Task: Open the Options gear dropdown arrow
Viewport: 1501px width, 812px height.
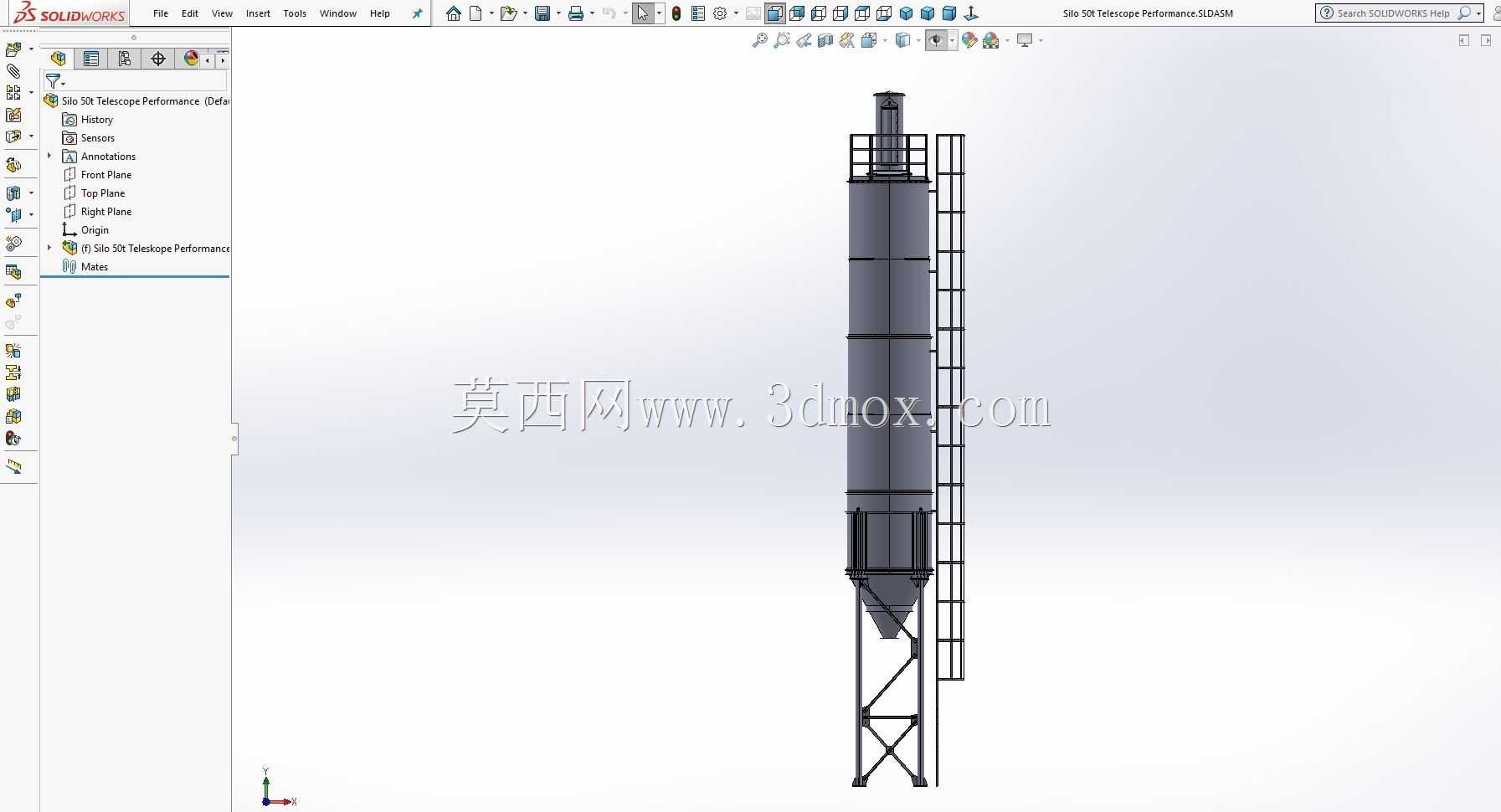Action: coord(736,13)
